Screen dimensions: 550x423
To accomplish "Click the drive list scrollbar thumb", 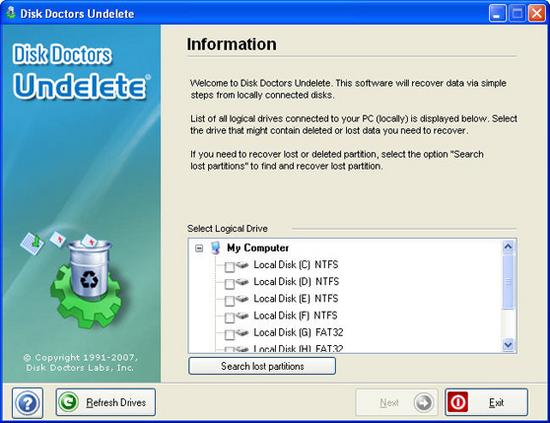I will point(508,281).
